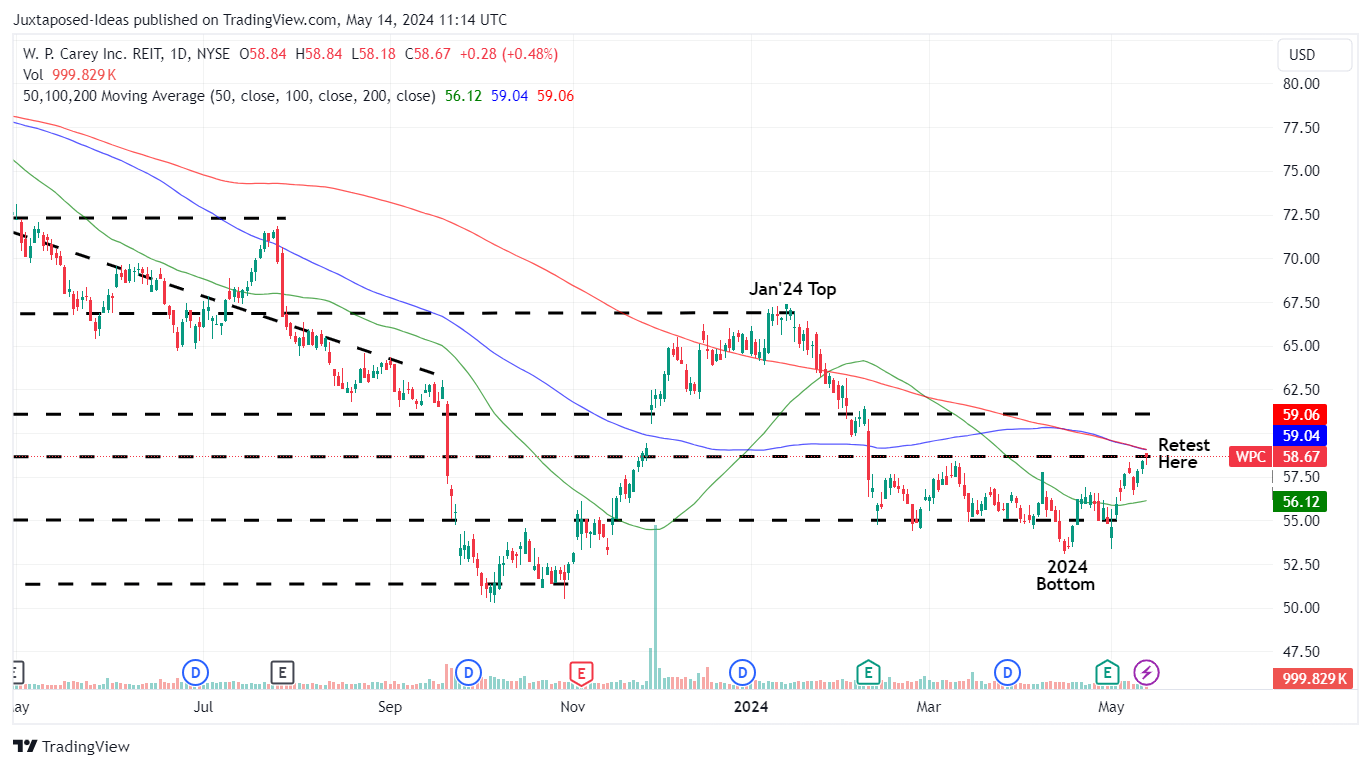Click the 65.00 price axis label
Viewport: 1371px width, 768px height.
pos(1301,346)
